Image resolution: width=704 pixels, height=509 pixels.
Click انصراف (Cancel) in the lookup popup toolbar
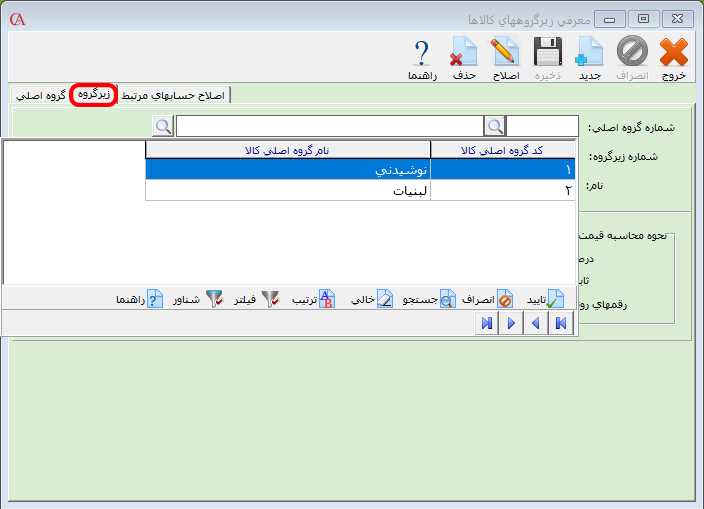[487, 299]
